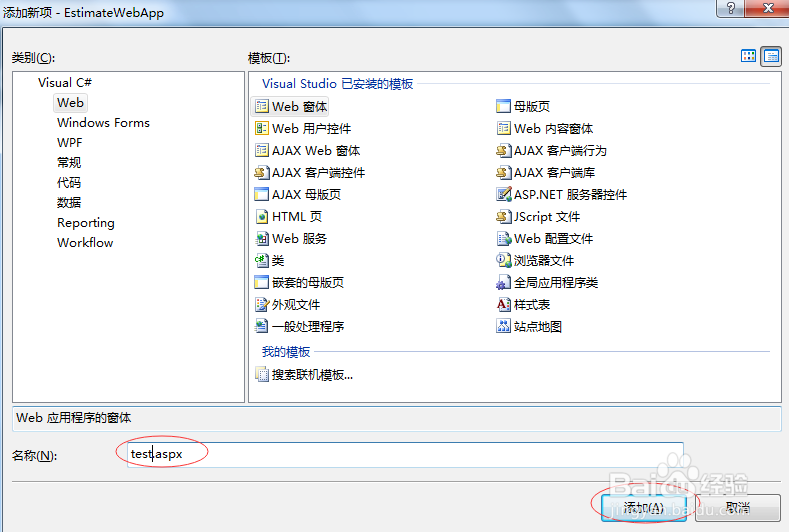The image size is (789, 532).
Task: Select the AJAX 客户端库 template icon
Action: point(503,173)
